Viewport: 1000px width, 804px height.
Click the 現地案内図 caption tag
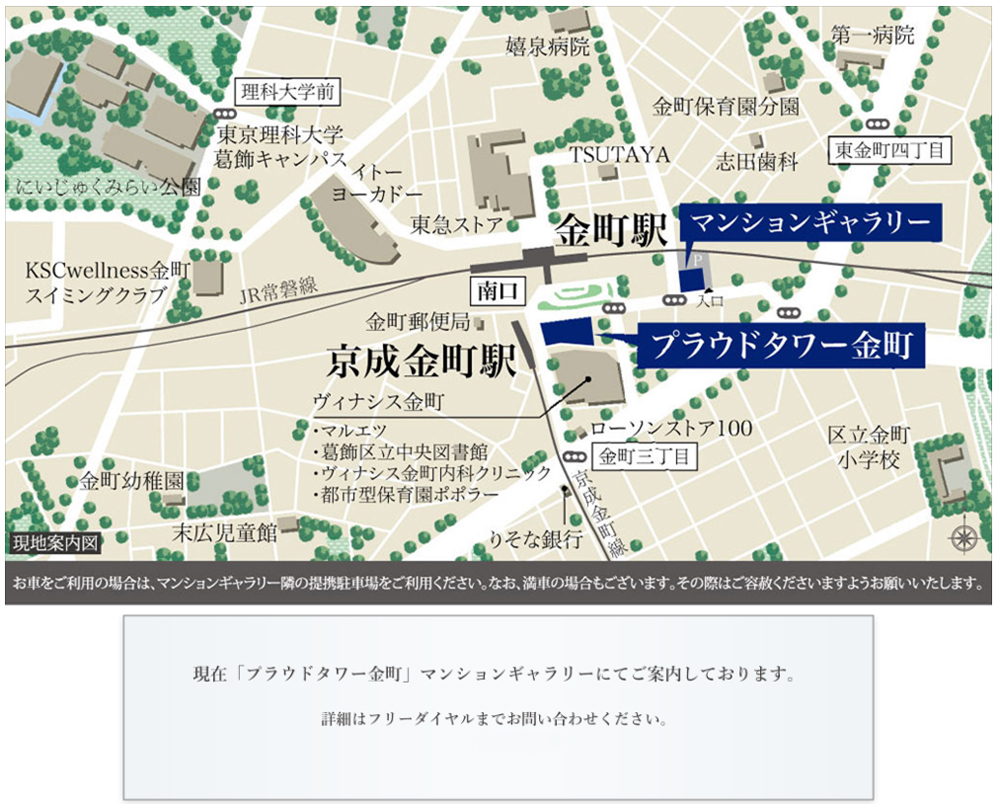(x=56, y=544)
